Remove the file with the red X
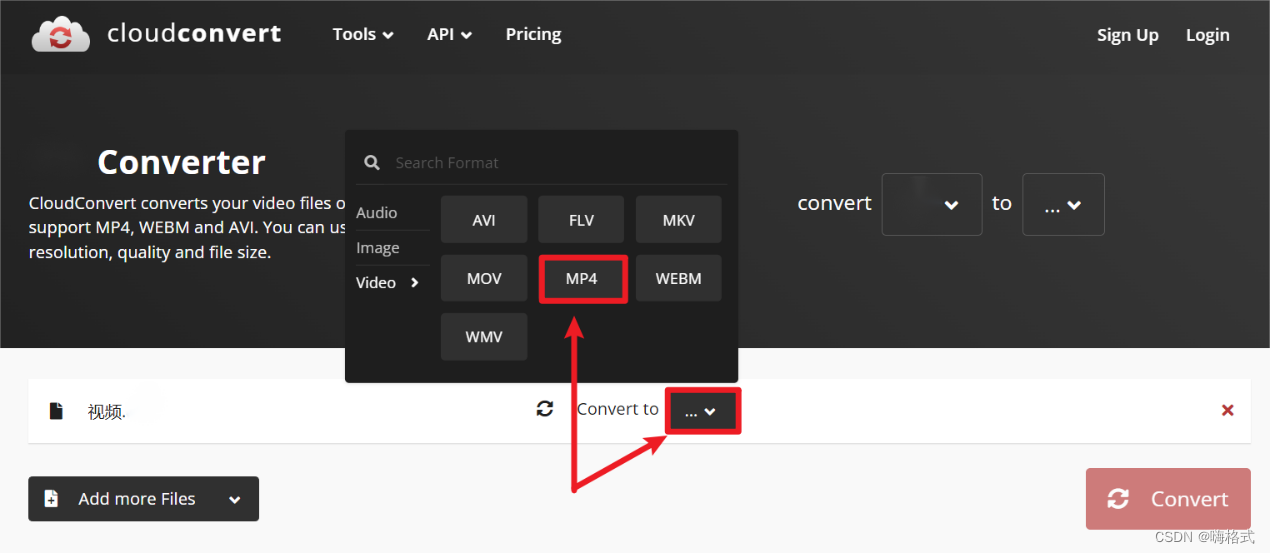Screen dimensions: 1270x553 [x=1228, y=410]
